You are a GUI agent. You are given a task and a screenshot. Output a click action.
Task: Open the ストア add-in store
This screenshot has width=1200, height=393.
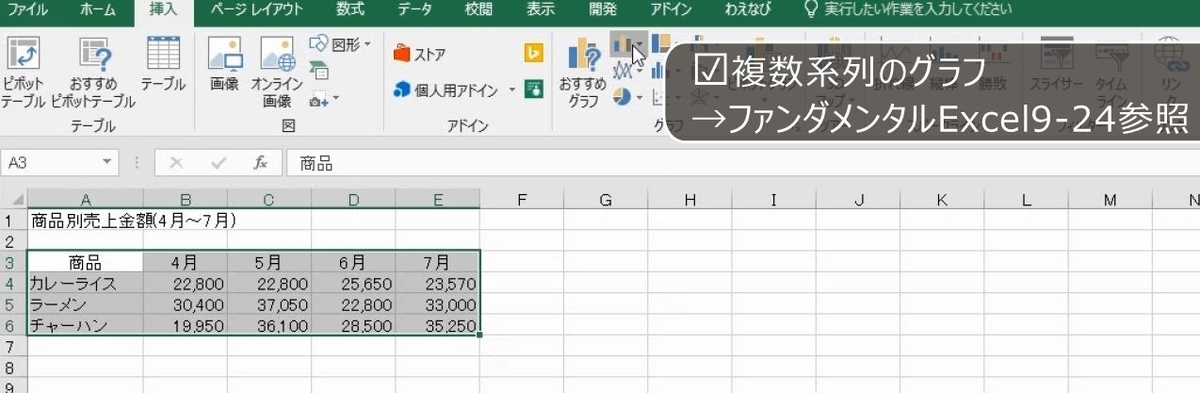pos(420,53)
